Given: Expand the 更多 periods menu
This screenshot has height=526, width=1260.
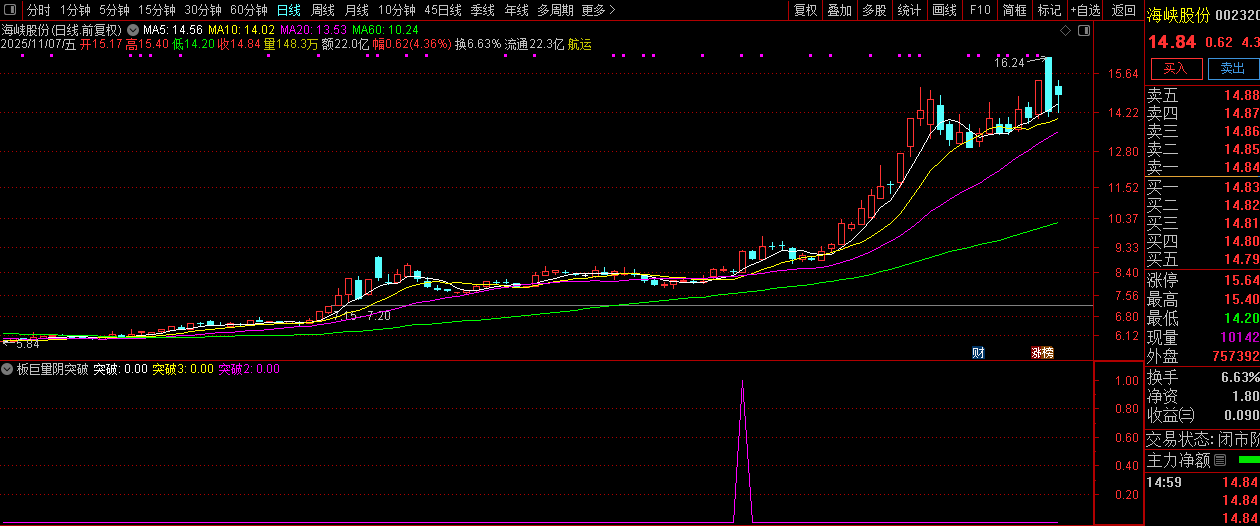Looking at the screenshot, I should (597, 10).
